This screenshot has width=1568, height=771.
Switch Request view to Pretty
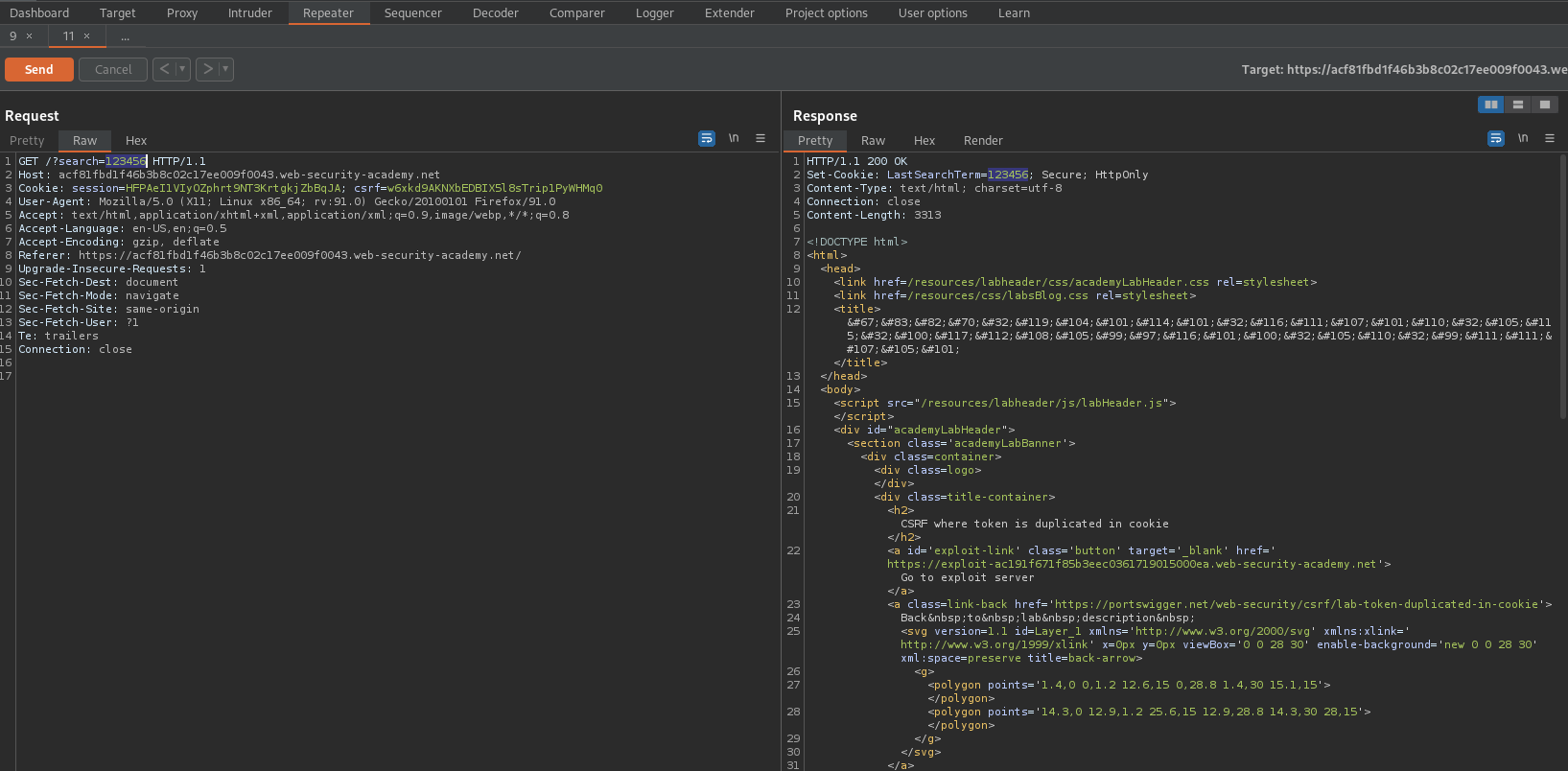click(28, 140)
